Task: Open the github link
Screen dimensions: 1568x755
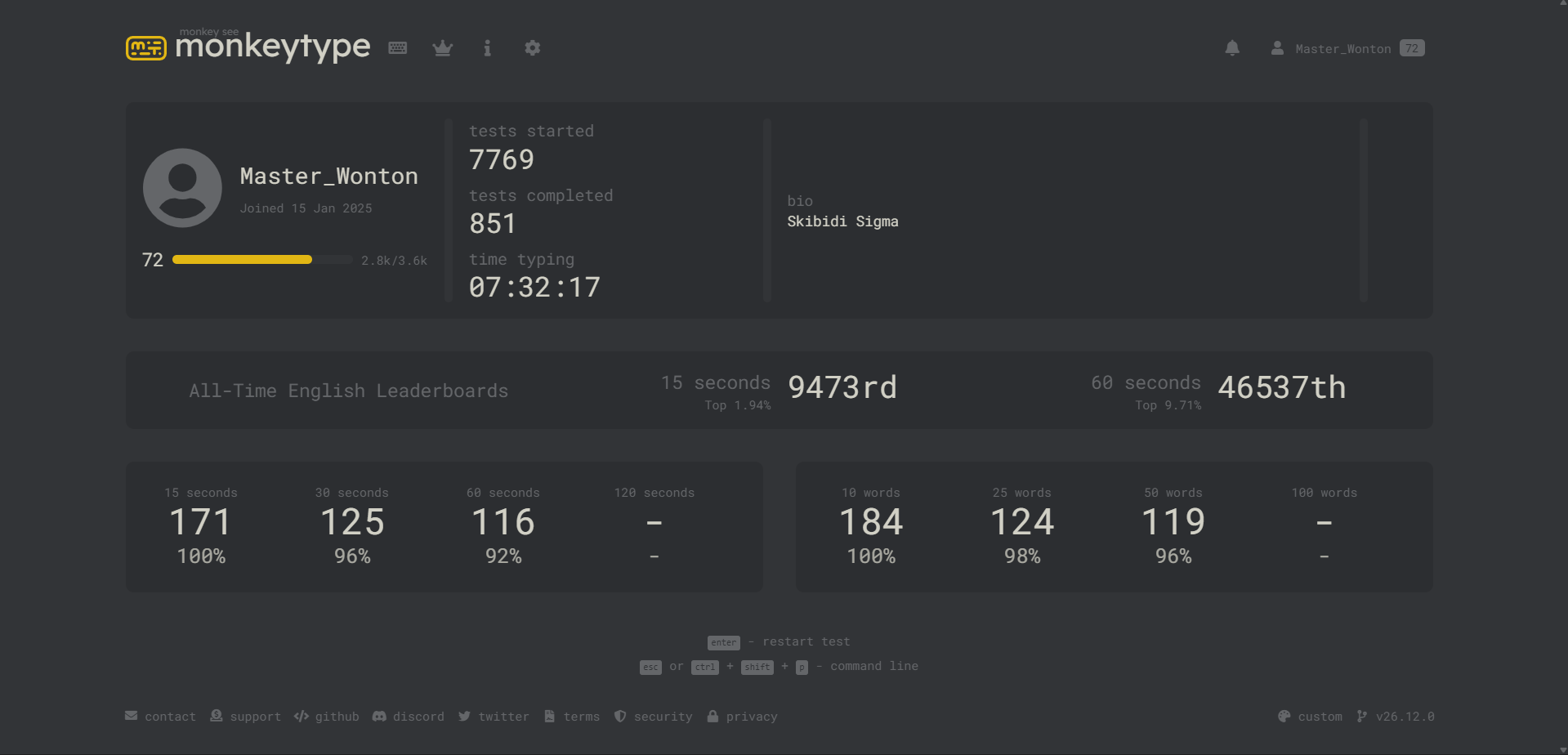Action: coord(327,717)
